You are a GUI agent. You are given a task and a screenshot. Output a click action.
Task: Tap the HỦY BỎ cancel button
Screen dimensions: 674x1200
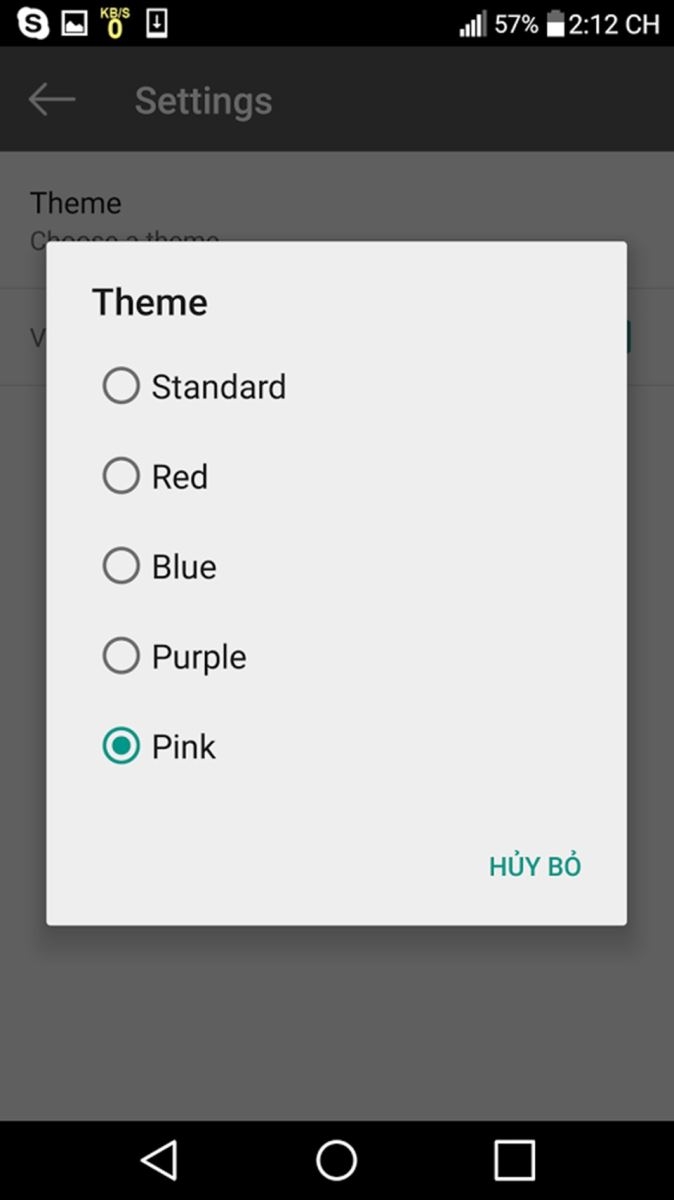pyautogui.click(x=535, y=866)
